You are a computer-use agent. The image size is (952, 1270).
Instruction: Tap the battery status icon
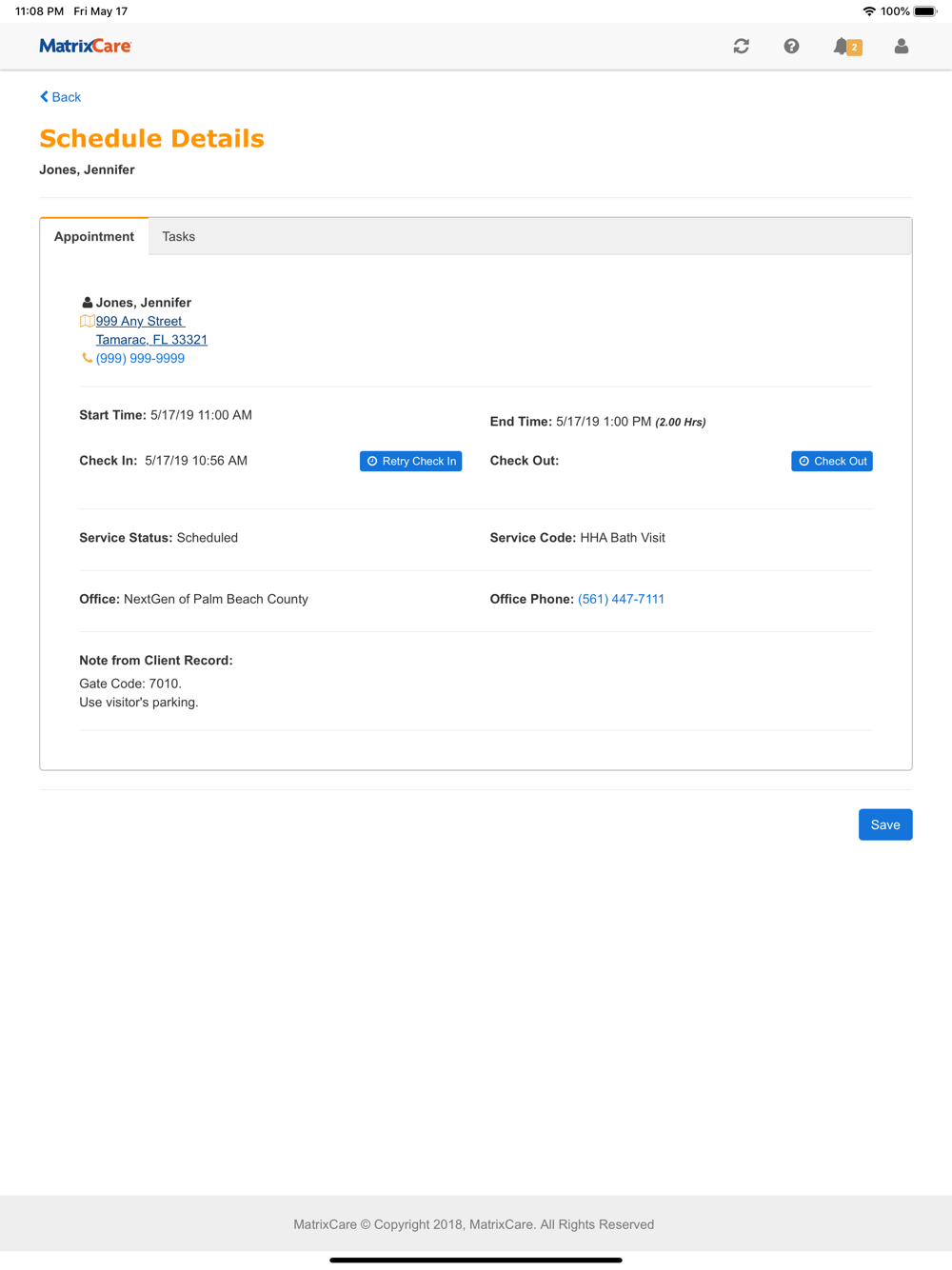[925, 11]
